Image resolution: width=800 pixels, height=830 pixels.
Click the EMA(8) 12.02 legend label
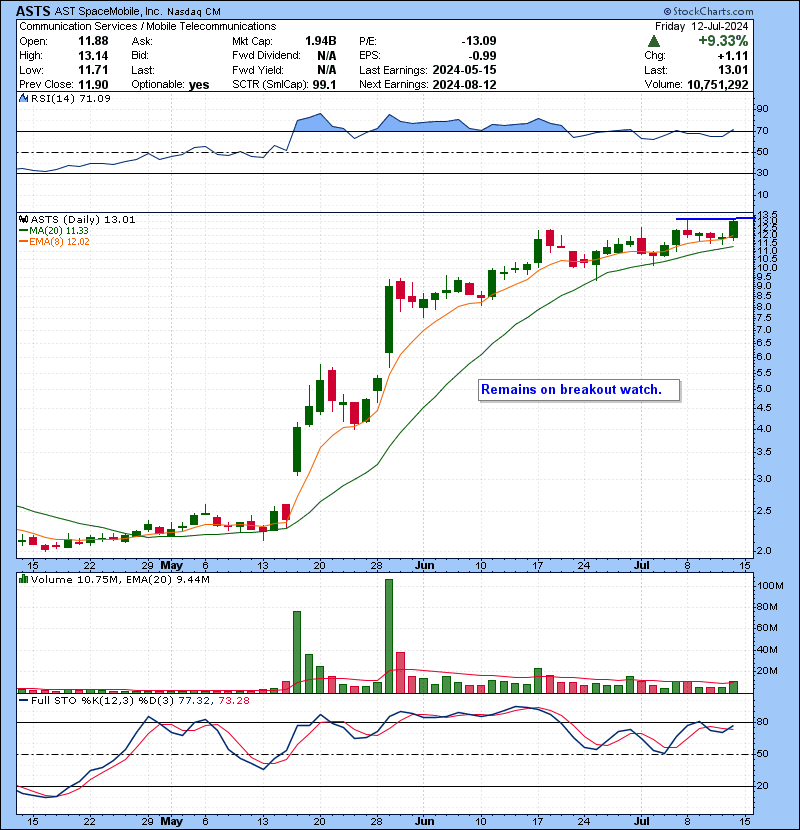[x=59, y=242]
